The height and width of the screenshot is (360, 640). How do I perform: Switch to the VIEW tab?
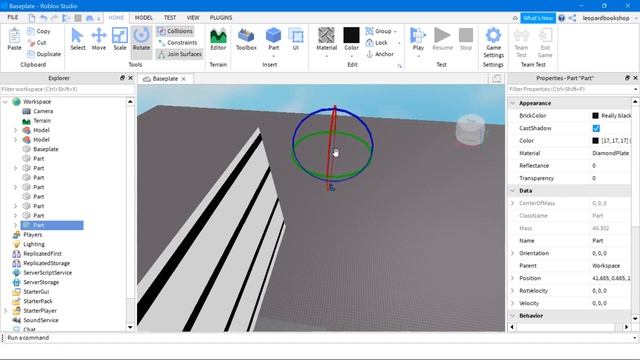point(193,18)
